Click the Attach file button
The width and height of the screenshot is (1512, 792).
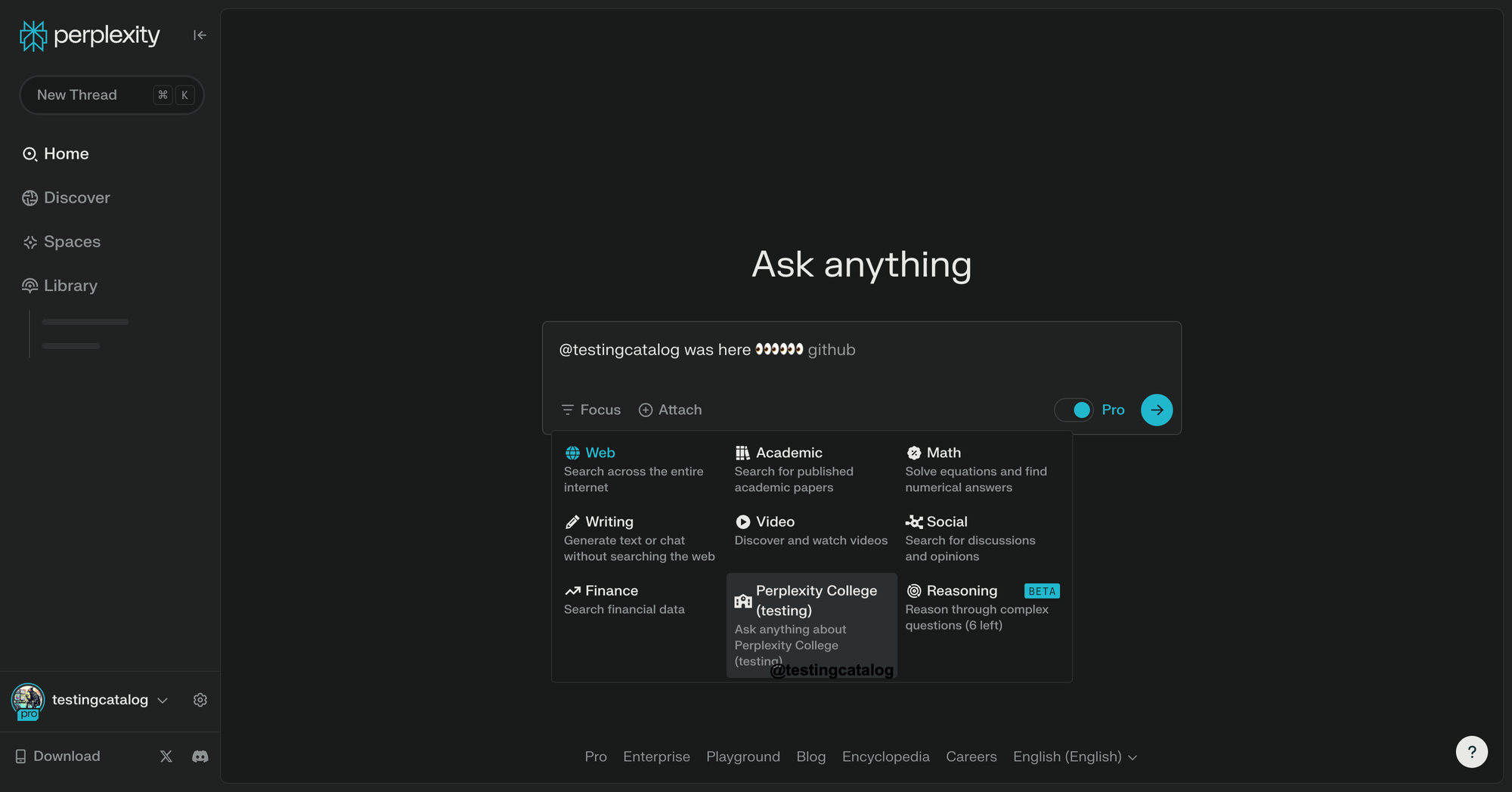pyautogui.click(x=671, y=410)
